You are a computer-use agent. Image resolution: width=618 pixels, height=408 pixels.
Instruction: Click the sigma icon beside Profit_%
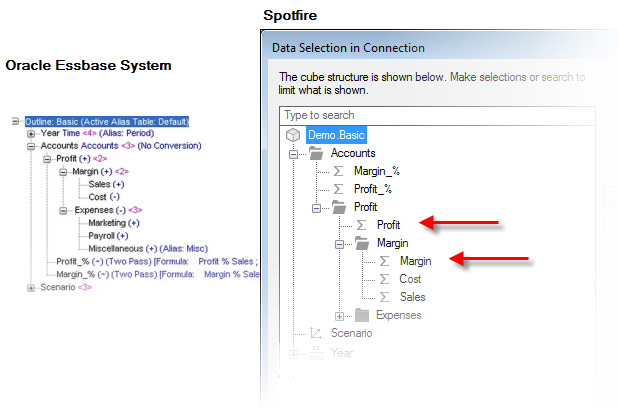click(x=338, y=189)
